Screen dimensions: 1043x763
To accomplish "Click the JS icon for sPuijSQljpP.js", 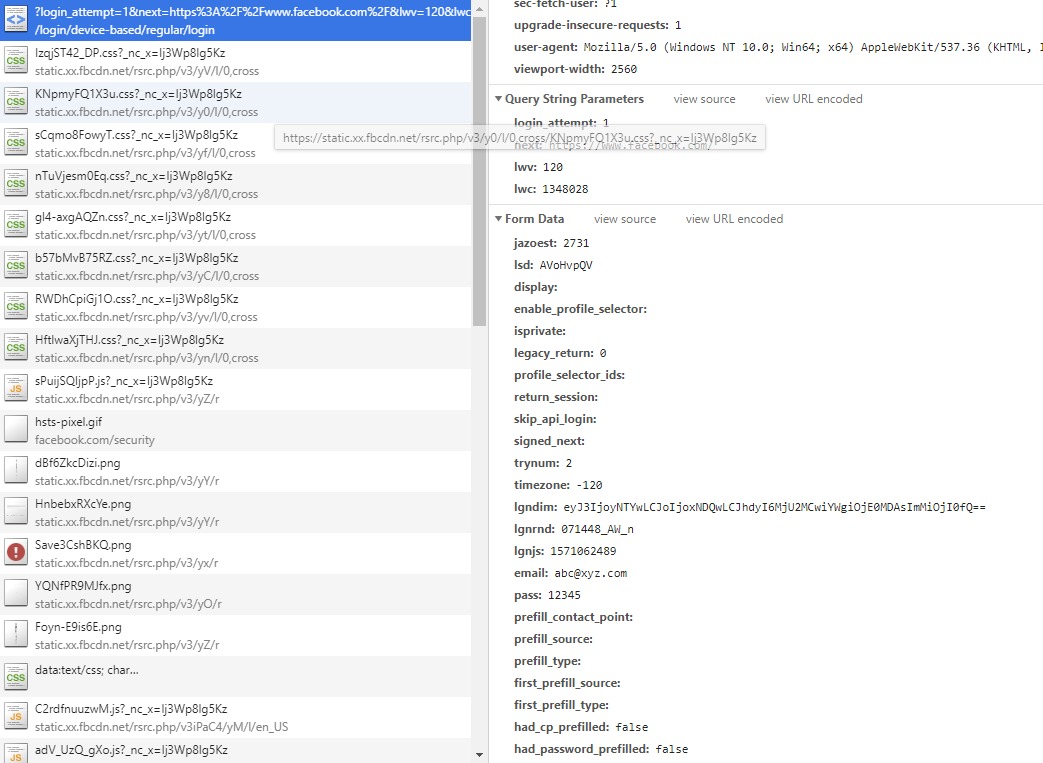I will coord(16,389).
